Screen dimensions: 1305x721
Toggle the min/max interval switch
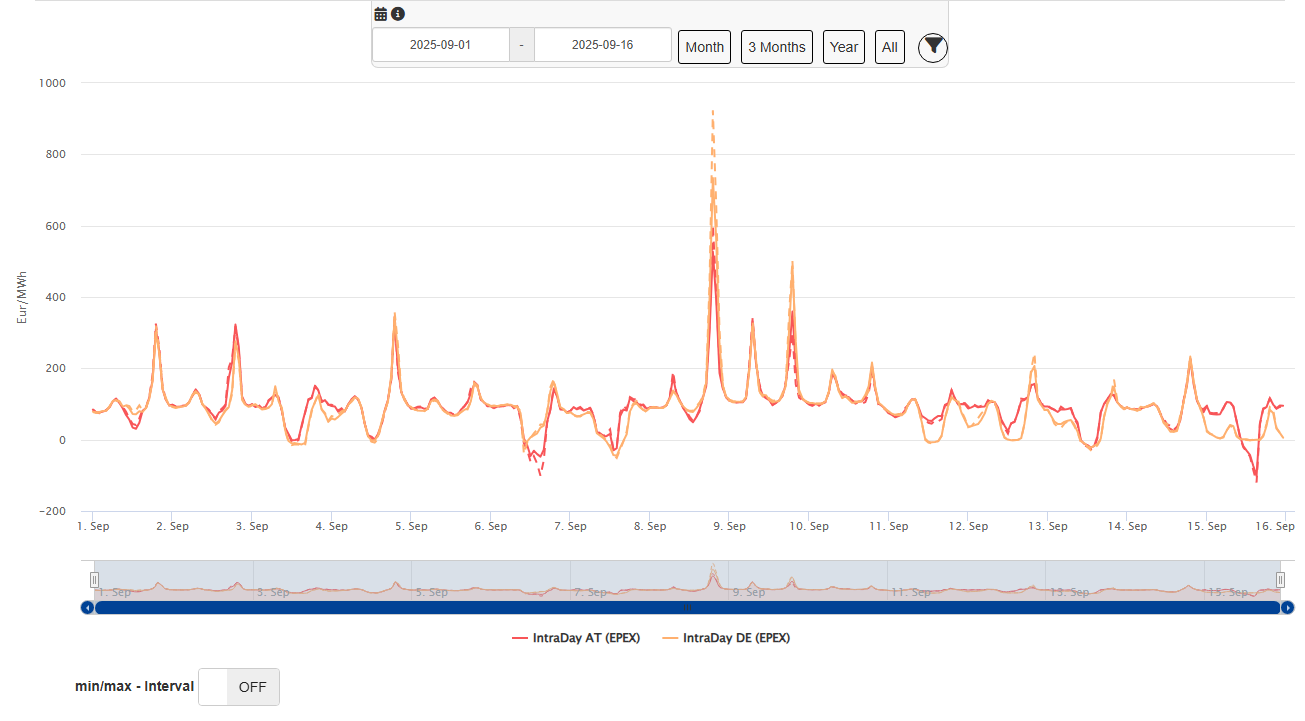[x=239, y=687]
